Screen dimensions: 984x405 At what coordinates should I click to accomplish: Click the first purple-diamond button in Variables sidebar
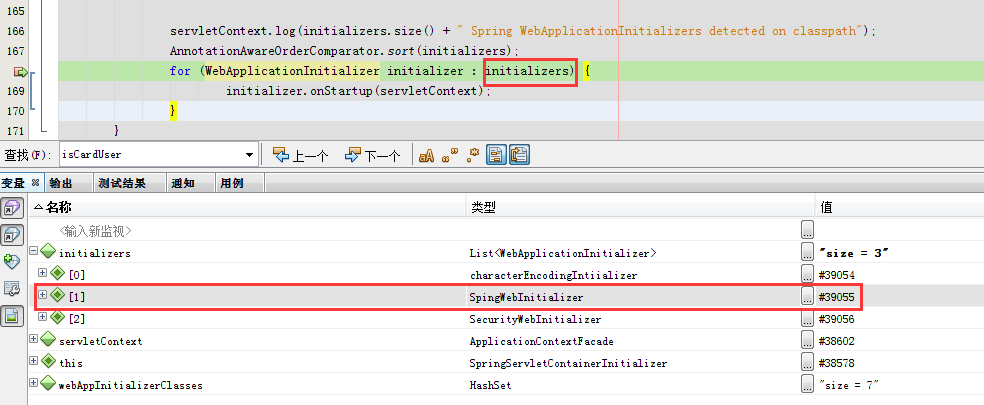coord(13,208)
